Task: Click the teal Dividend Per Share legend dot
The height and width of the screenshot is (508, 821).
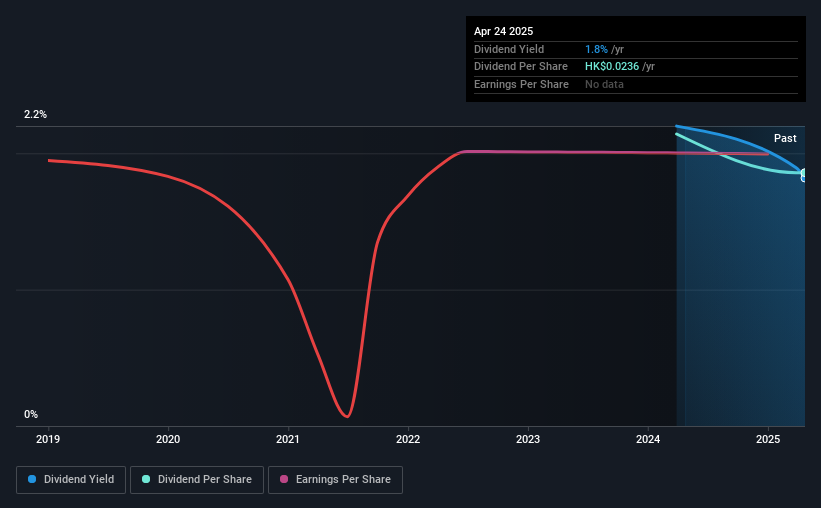Action: pyautogui.click(x=146, y=479)
